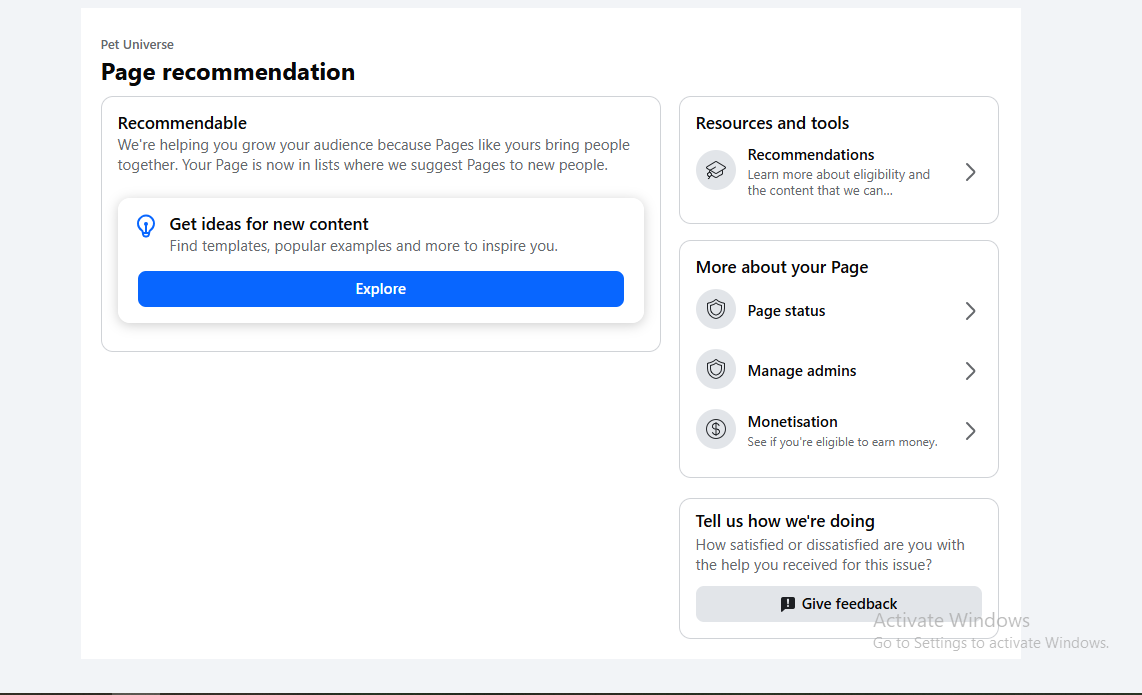Click "See if you're eligible to earn money" text
The width and height of the screenshot is (1142, 695).
coord(842,442)
